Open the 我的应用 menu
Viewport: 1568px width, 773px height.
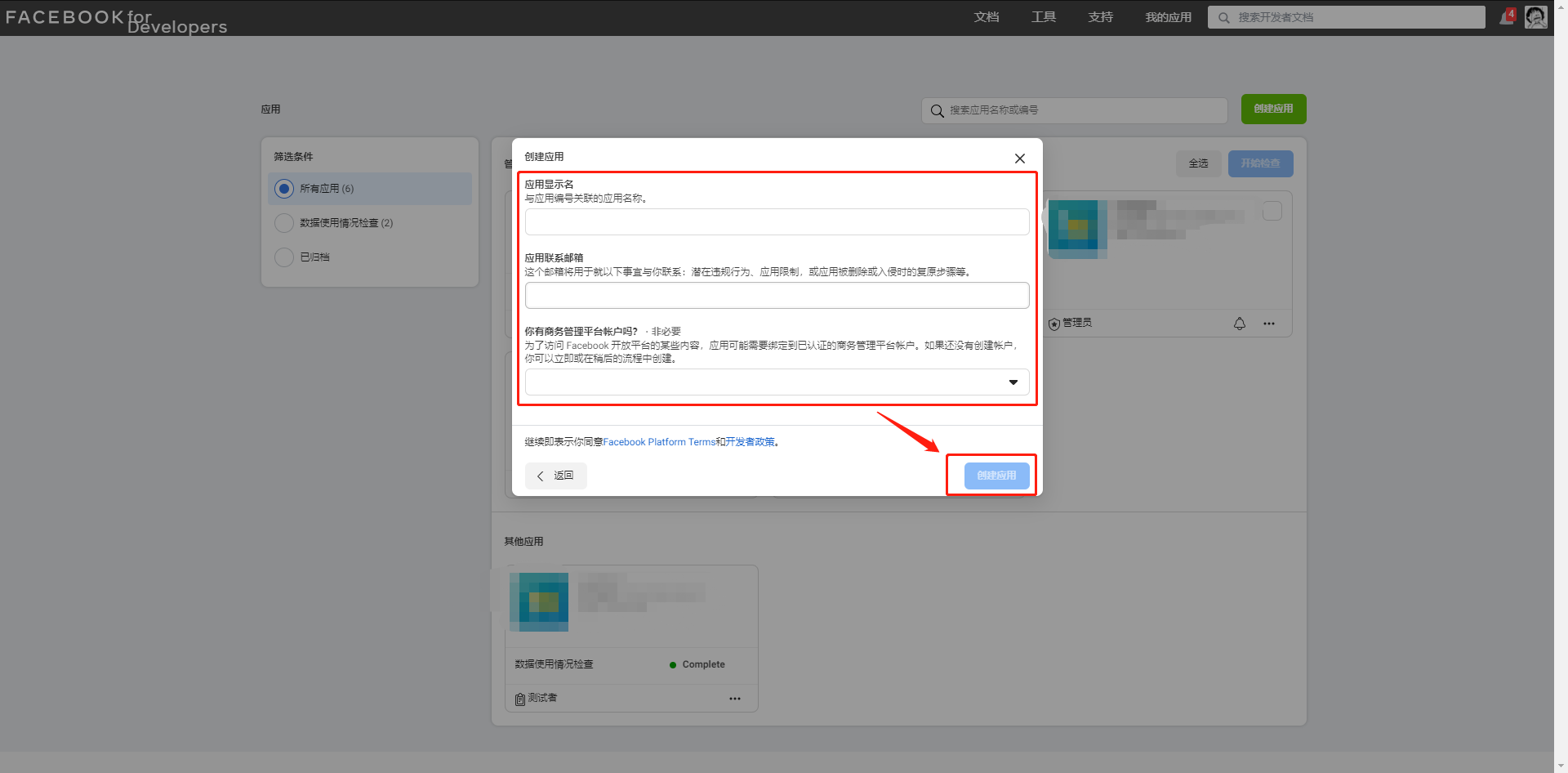pyautogui.click(x=1168, y=17)
